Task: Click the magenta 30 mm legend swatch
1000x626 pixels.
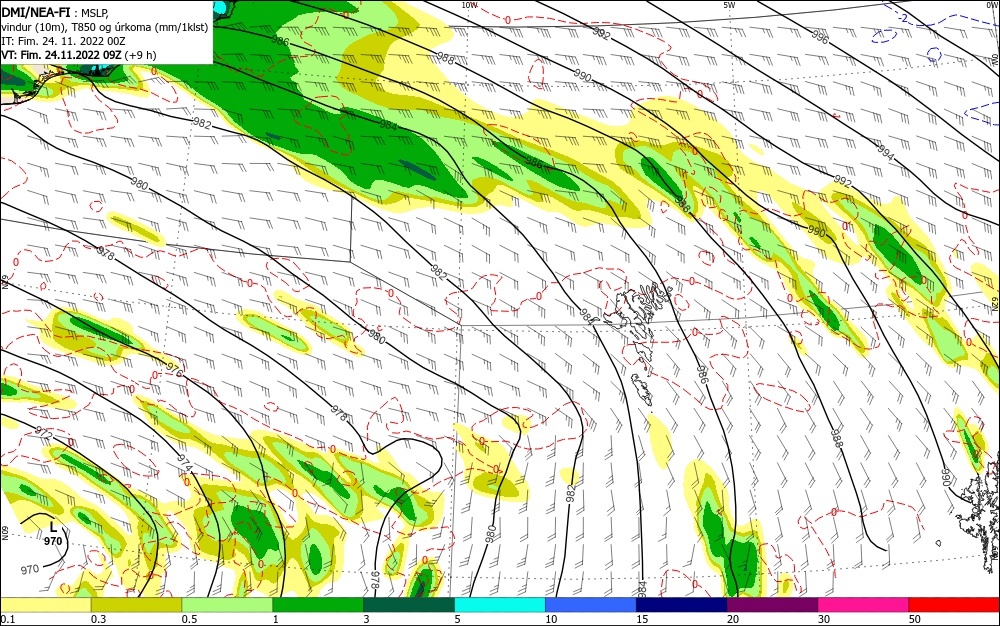Action: [863, 605]
